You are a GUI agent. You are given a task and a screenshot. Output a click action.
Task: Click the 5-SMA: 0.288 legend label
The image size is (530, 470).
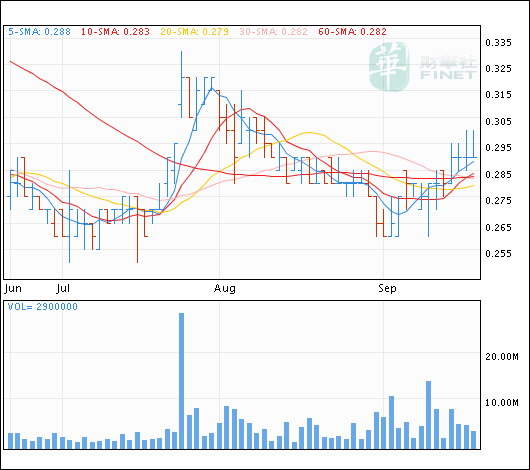[x=39, y=32]
